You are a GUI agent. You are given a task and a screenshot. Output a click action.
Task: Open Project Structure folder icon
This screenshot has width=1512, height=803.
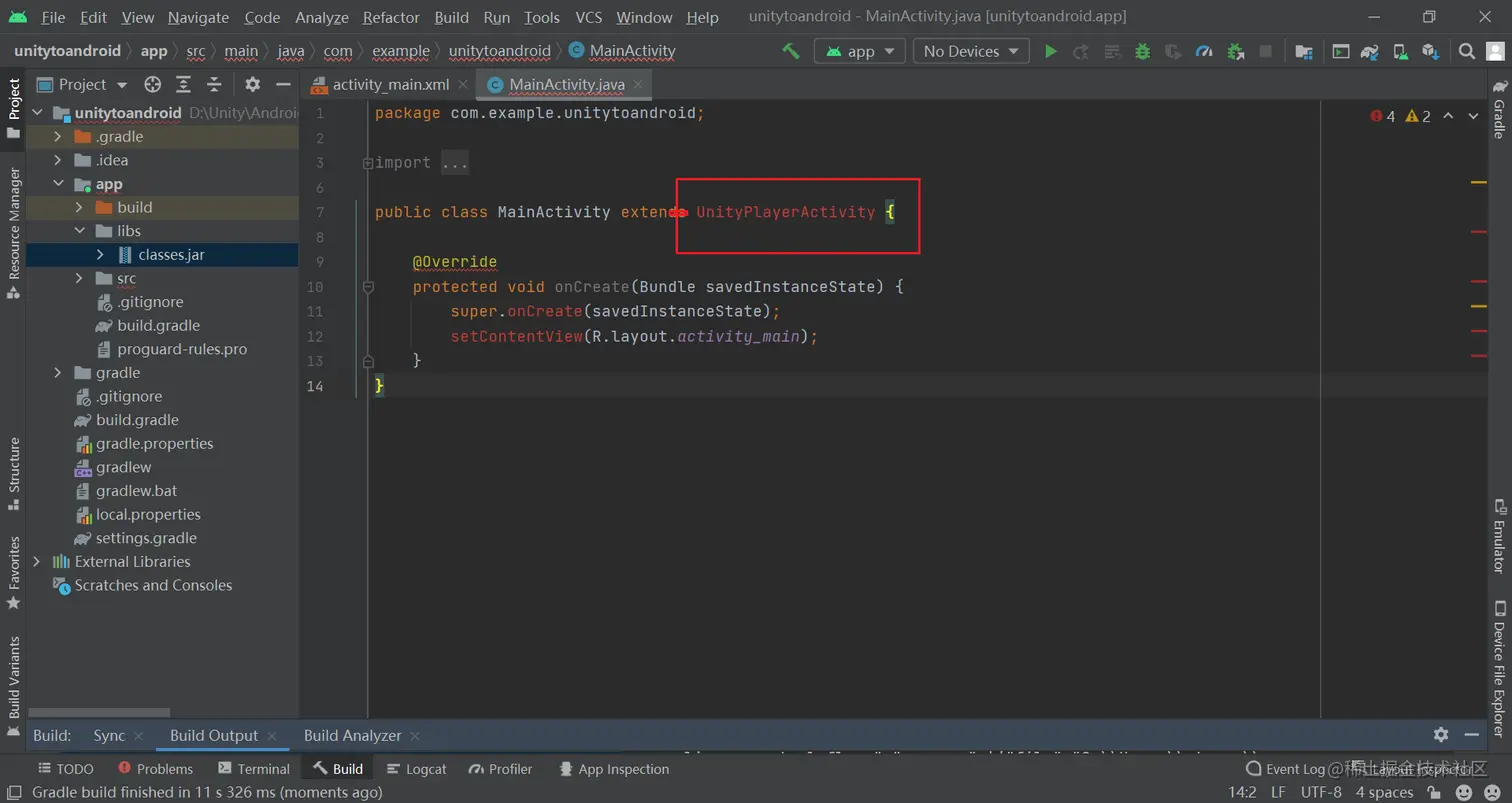pyautogui.click(x=1303, y=51)
